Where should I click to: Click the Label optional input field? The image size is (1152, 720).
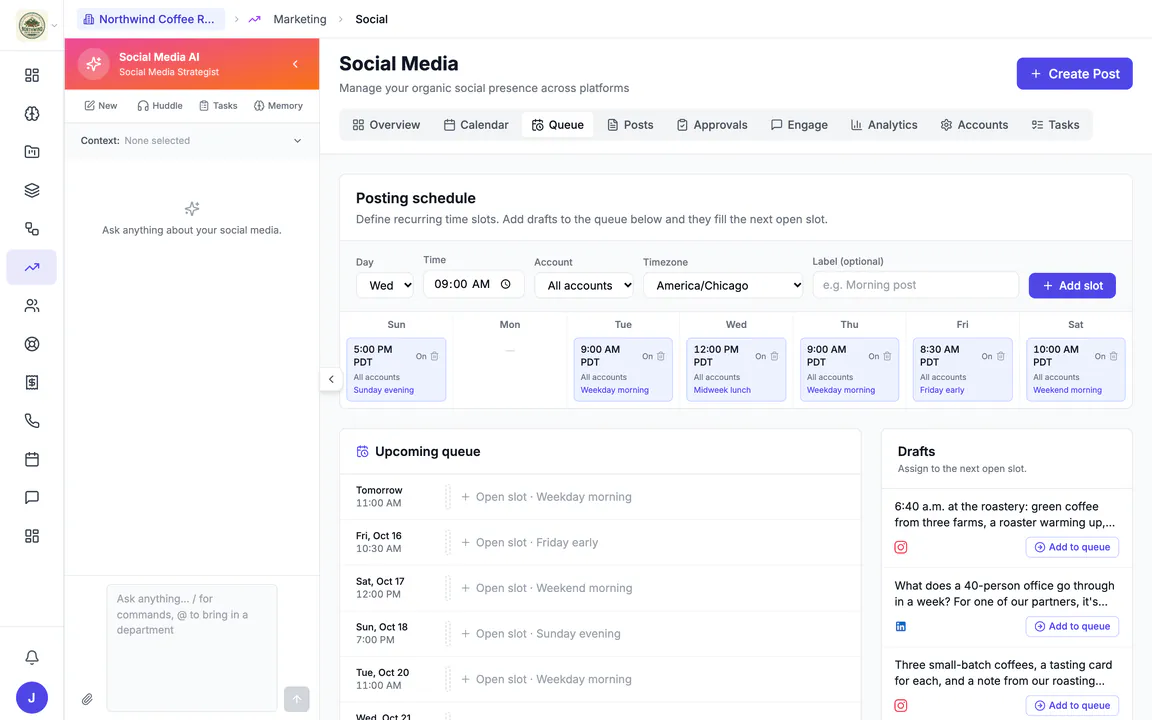(x=915, y=285)
